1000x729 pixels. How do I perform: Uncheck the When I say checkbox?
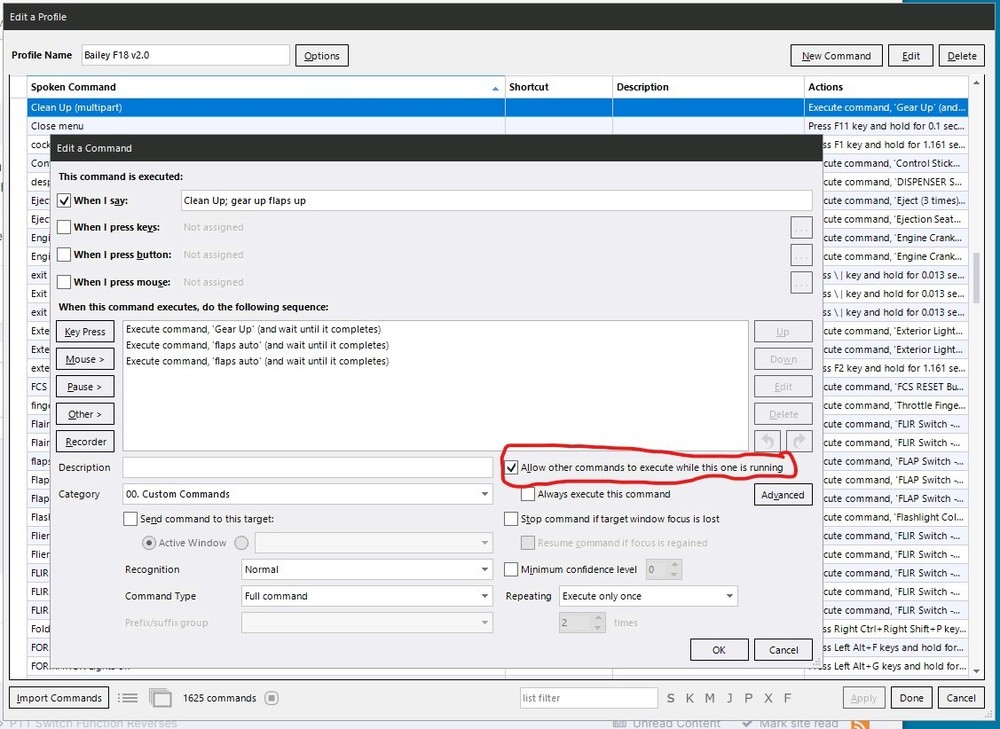tap(64, 200)
